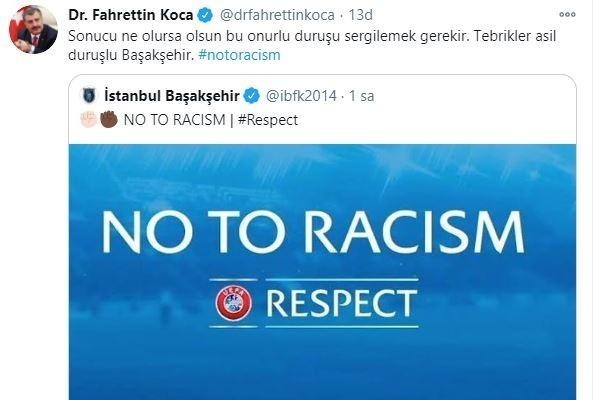Click the dark-skin raised fist emoji
593x400 pixels.
[109, 119]
